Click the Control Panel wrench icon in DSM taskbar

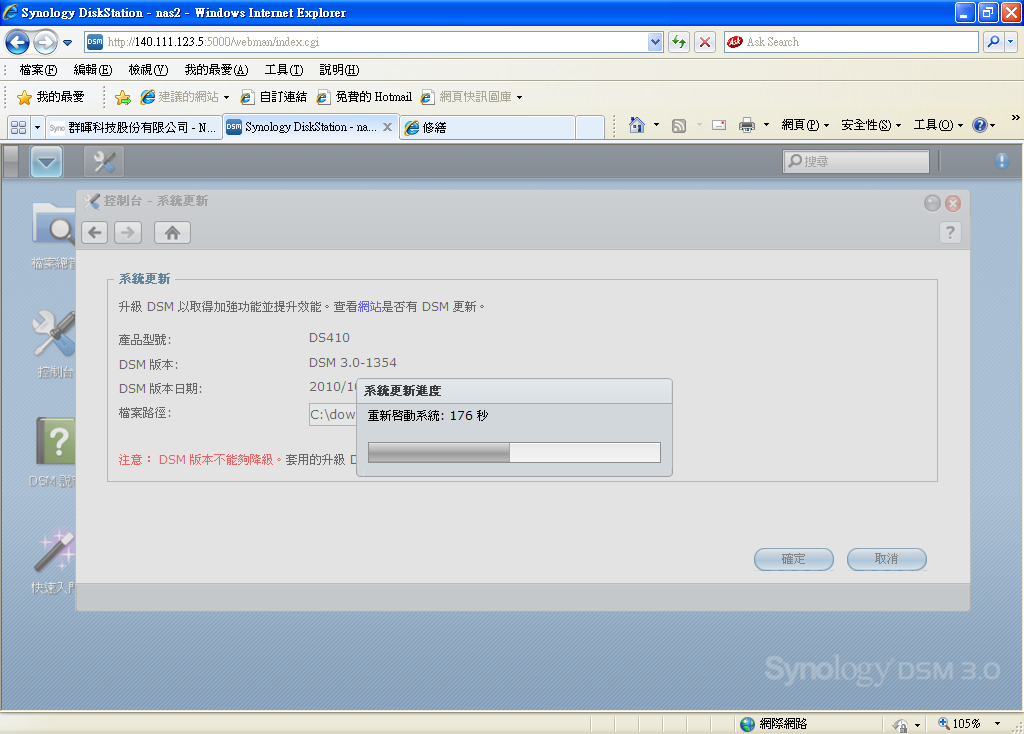tap(103, 161)
